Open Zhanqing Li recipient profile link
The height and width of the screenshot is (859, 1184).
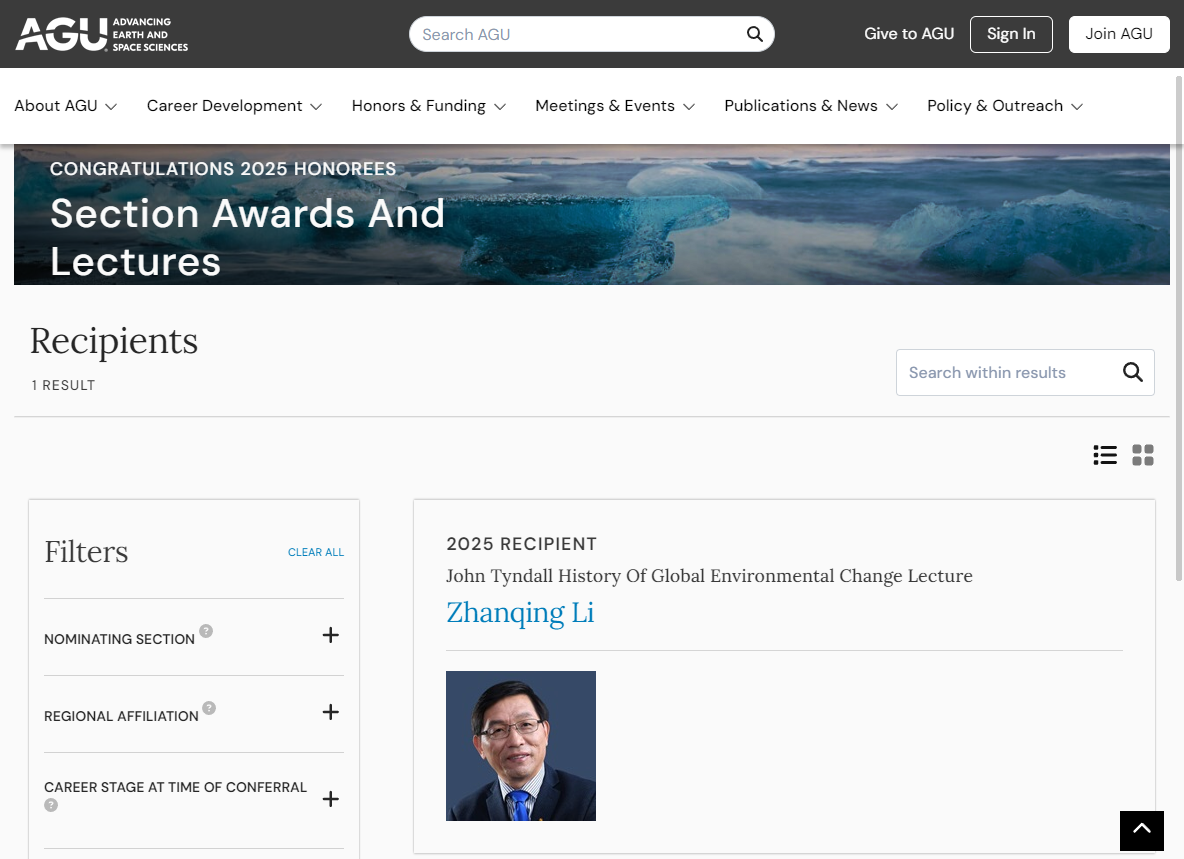click(520, 612)
